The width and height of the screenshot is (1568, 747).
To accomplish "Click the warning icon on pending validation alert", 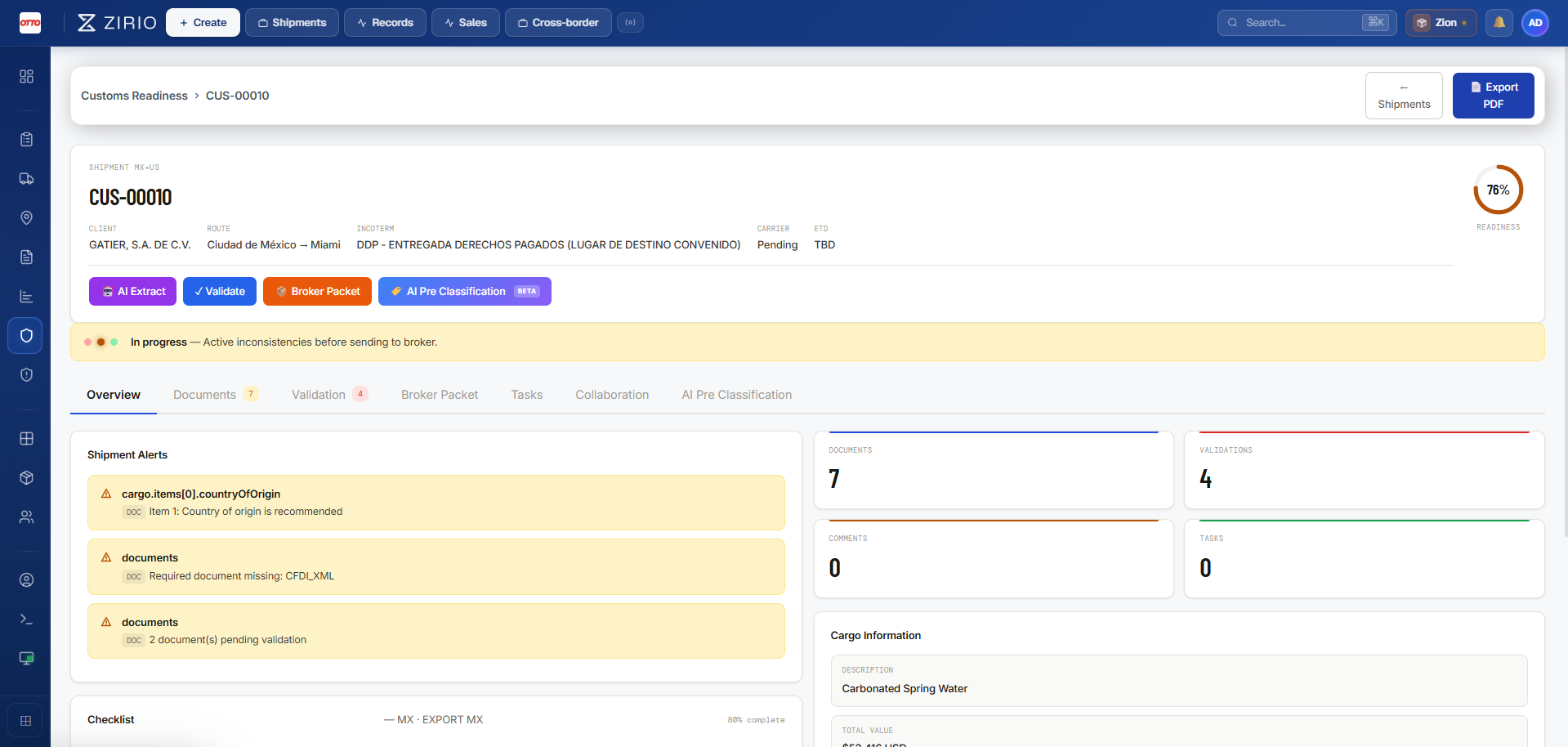I will (106, 622).
